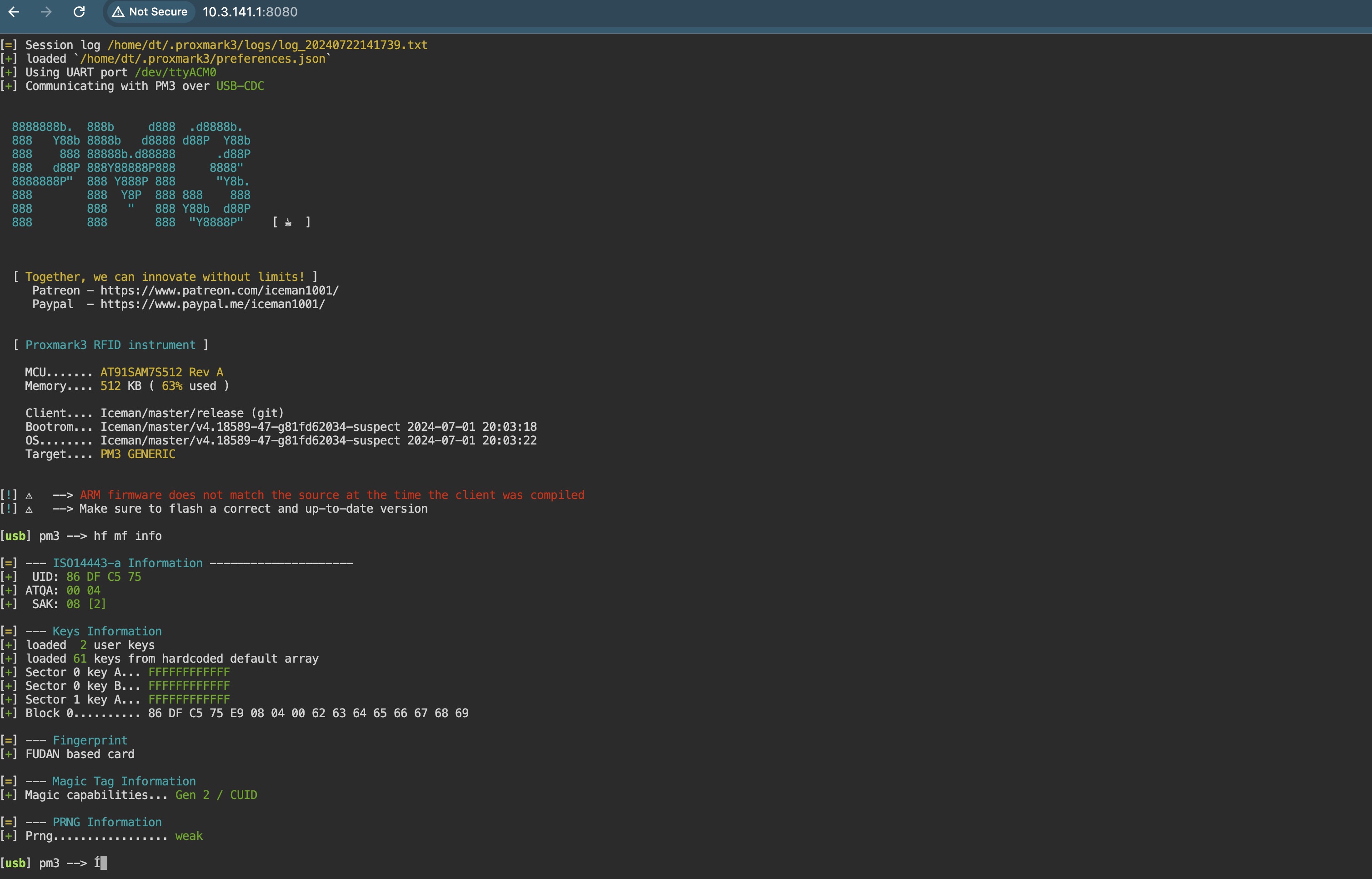Click the Client Iceman/master/release line

tap(155, 413)
